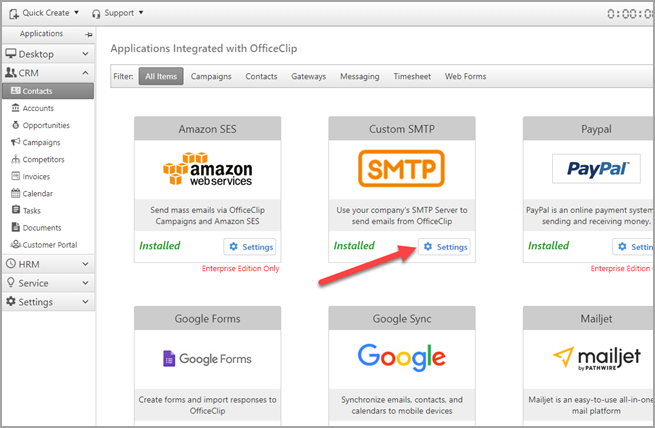Open Opportunities in the sidebar

click(46, 125)
